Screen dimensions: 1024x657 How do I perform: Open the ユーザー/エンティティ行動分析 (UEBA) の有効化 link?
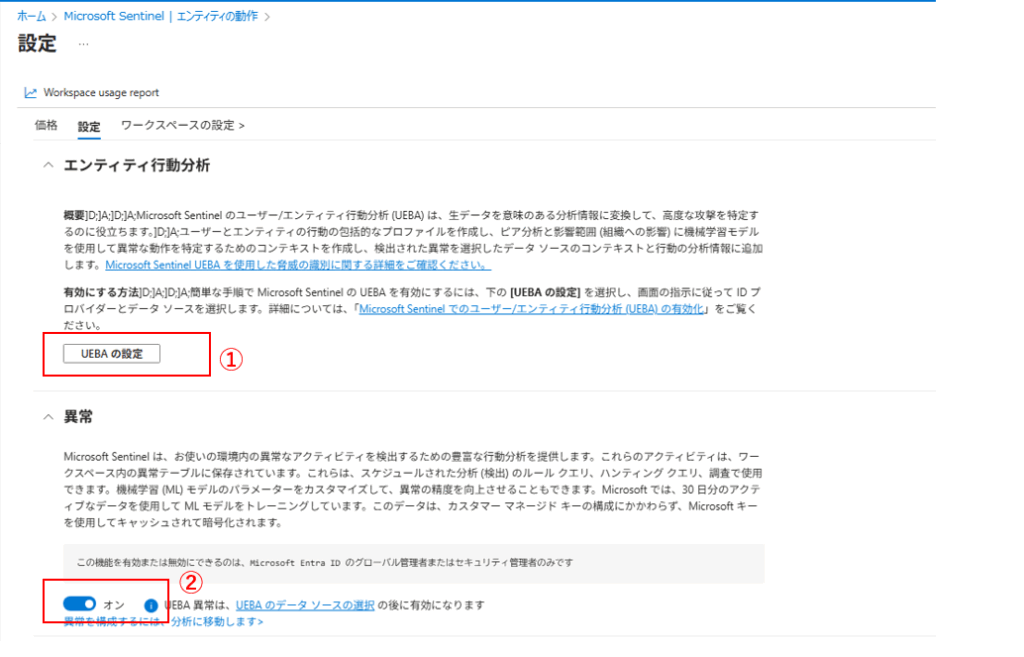(x=532, y=309)
